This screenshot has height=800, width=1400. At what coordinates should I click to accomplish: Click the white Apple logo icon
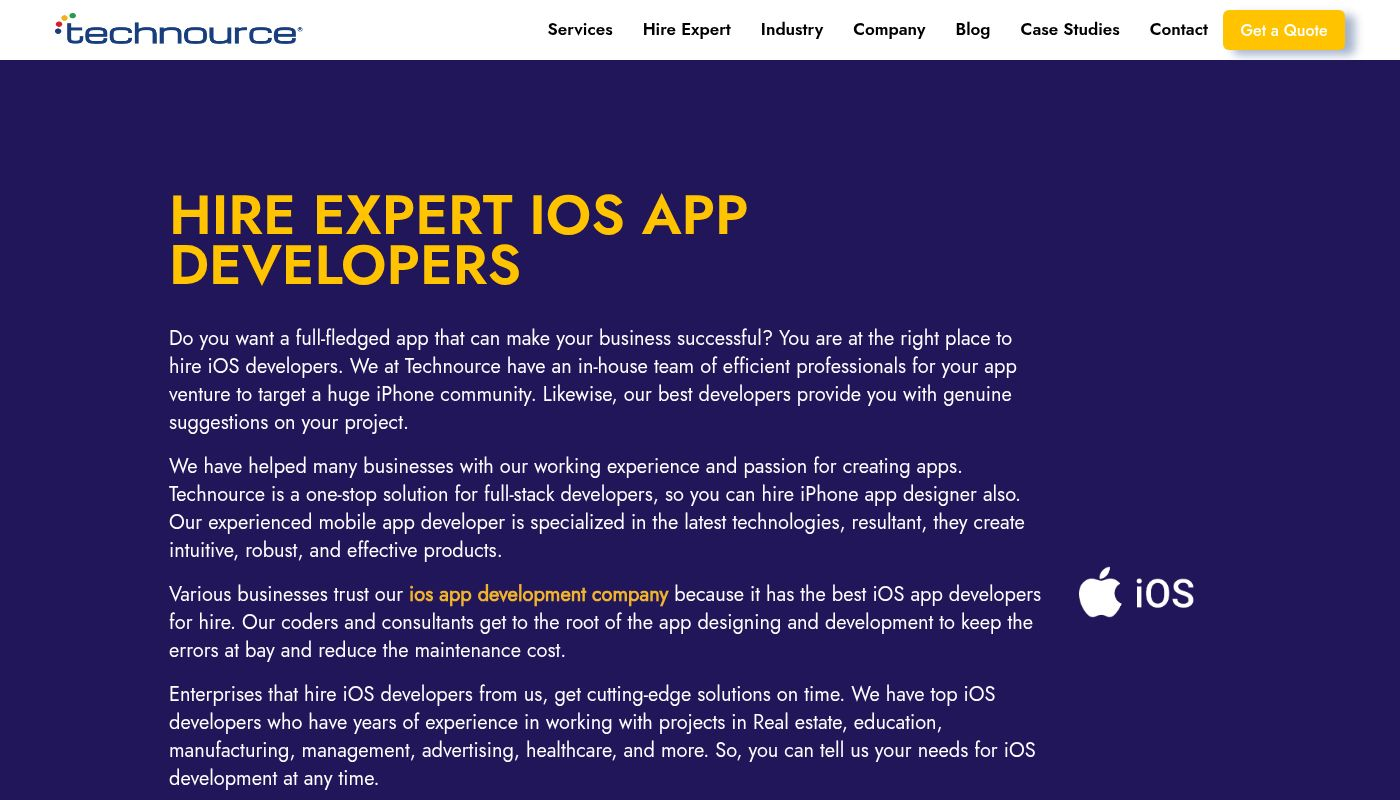[1100, 592]
